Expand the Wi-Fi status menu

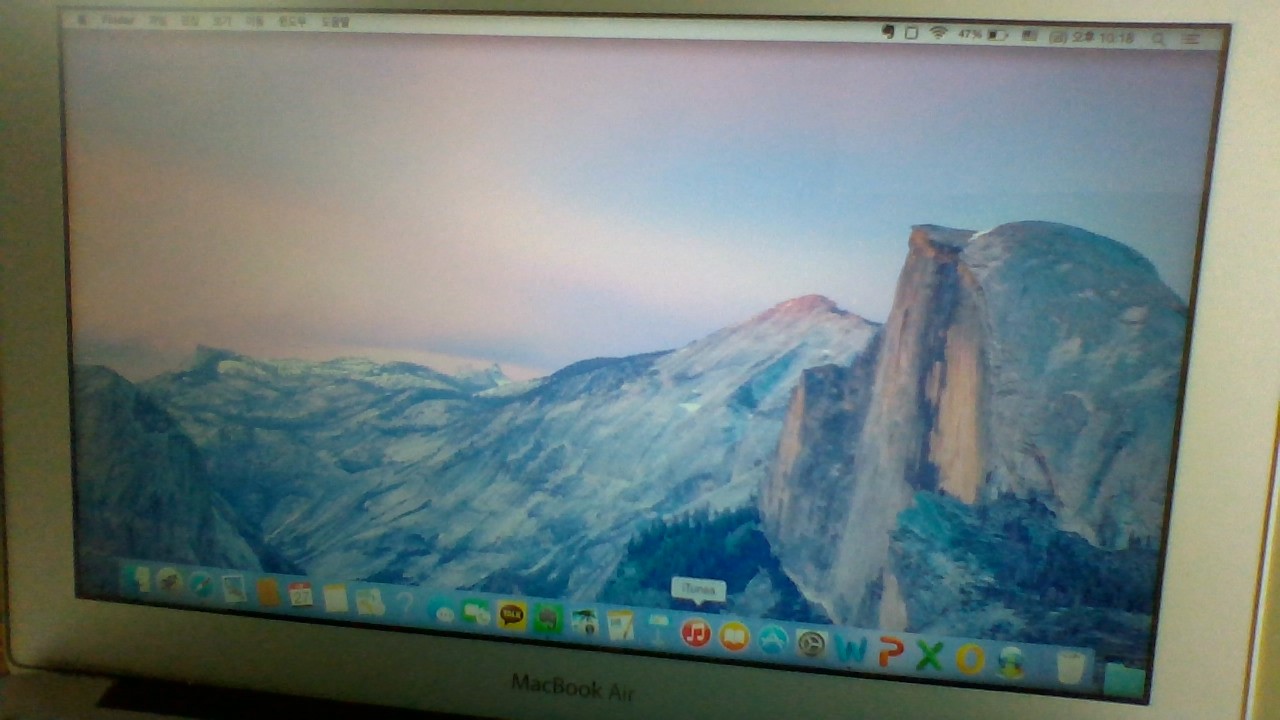[938, 33]
